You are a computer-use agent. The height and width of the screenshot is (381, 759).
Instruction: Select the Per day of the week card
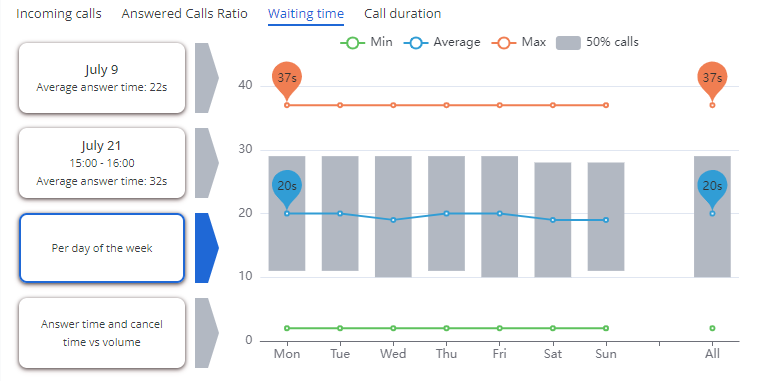(102, 248)
